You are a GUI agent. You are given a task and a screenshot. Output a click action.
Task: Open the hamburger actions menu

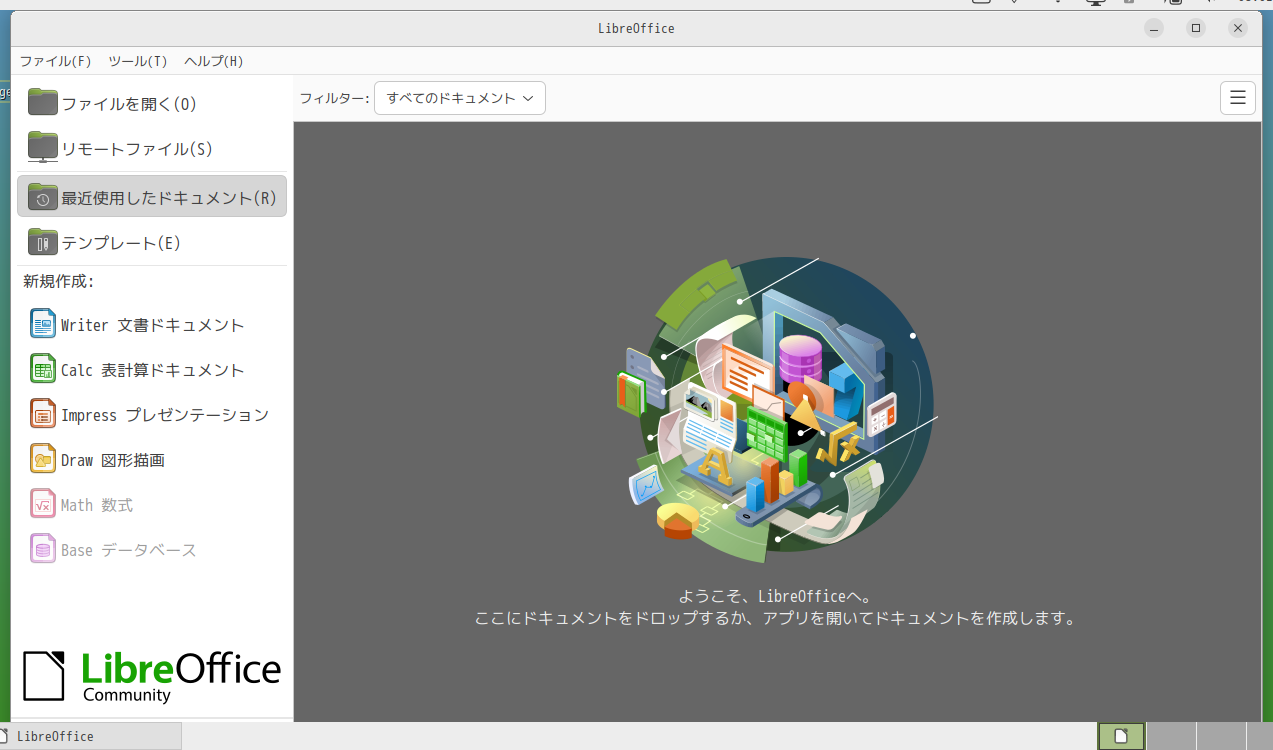click(x=1237, y=98)
